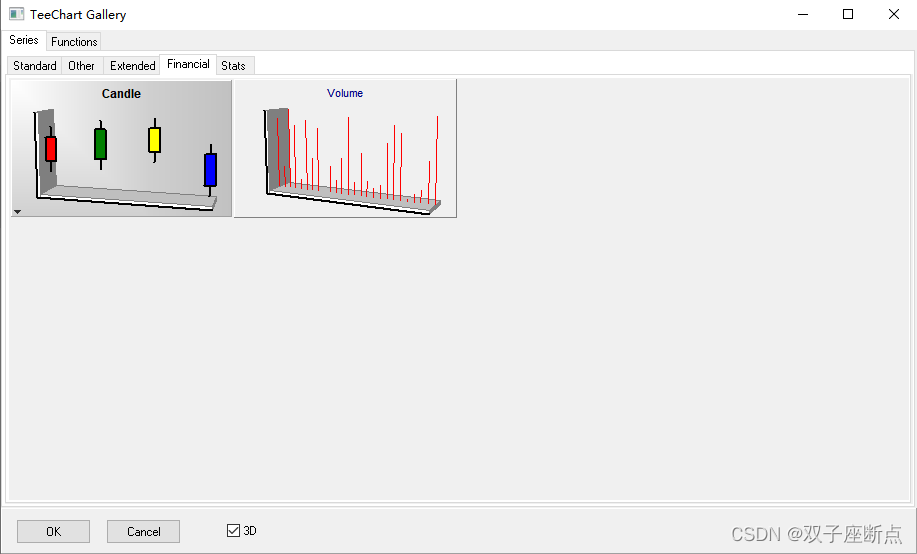Open the Financial series tab
The width and height of the screenshot is (917, 554).
(x=188, y=64)
